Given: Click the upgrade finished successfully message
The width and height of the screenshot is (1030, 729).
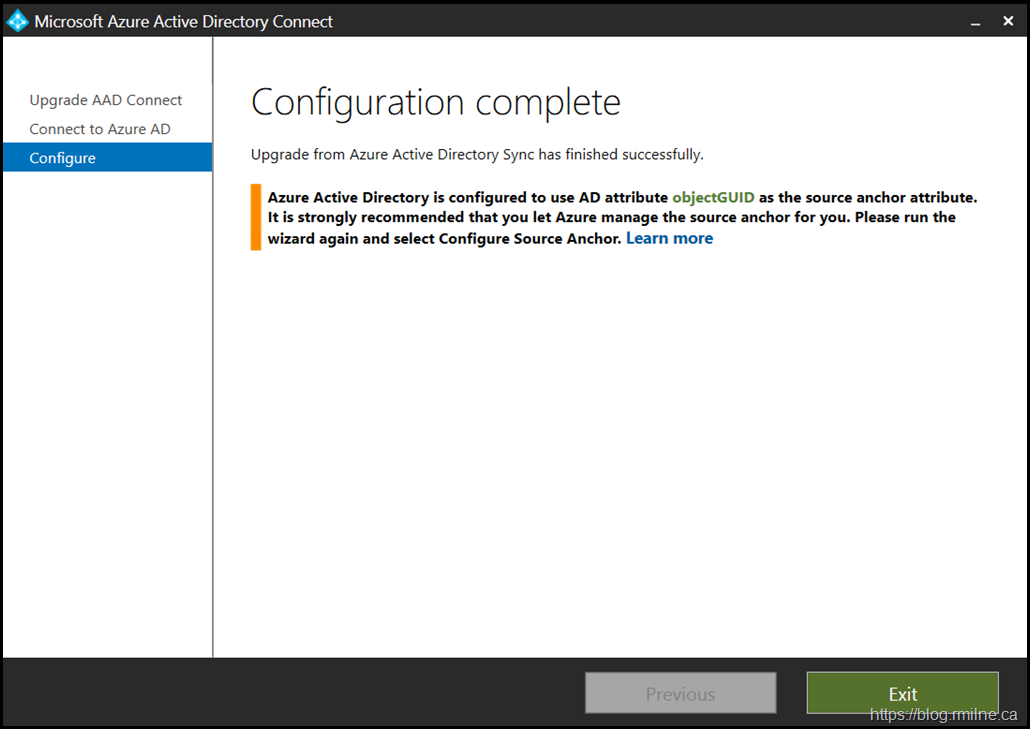Looking at the screenshot, I should point(477,155).
